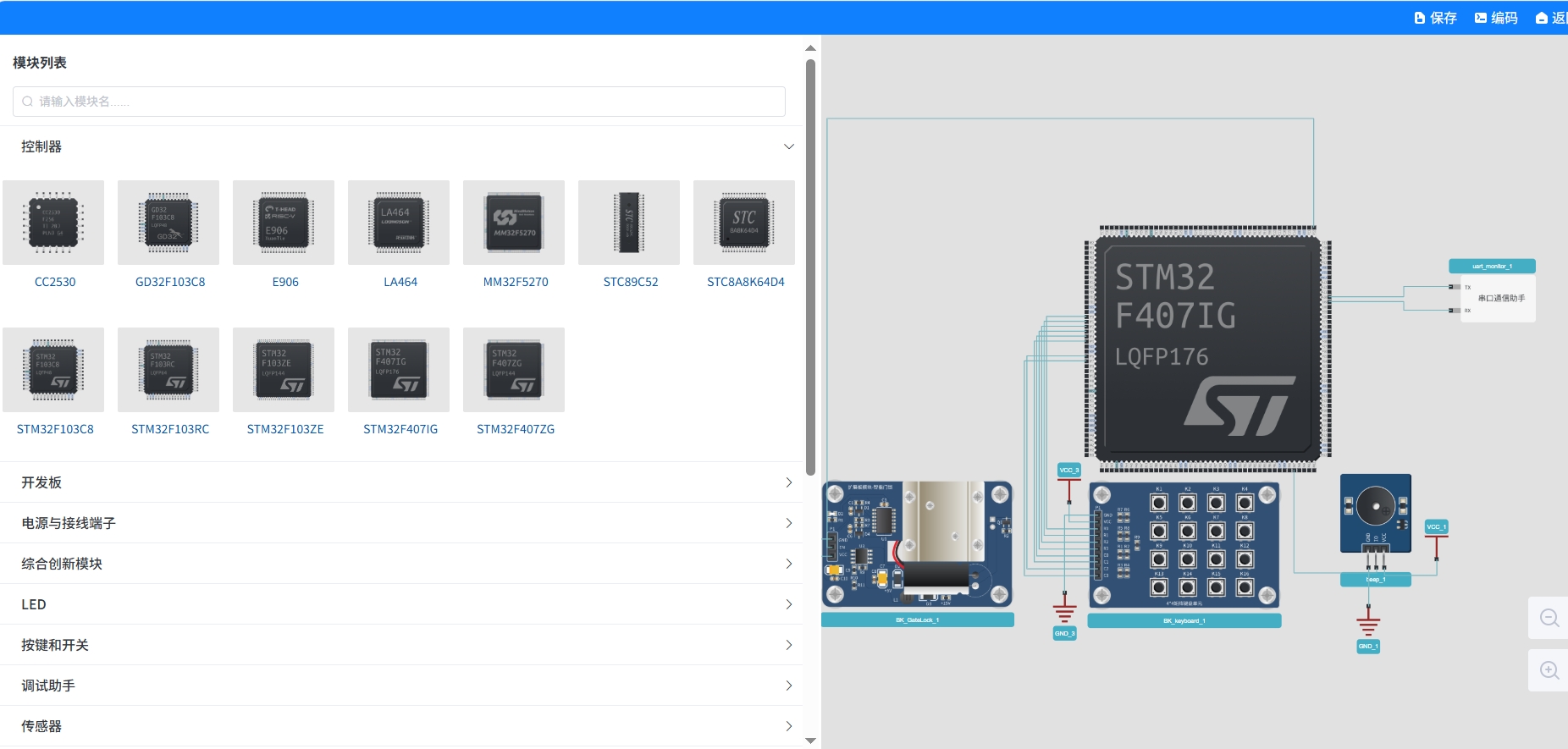
Task: Click the scrollbar up arrow
Action: point(810,48)
